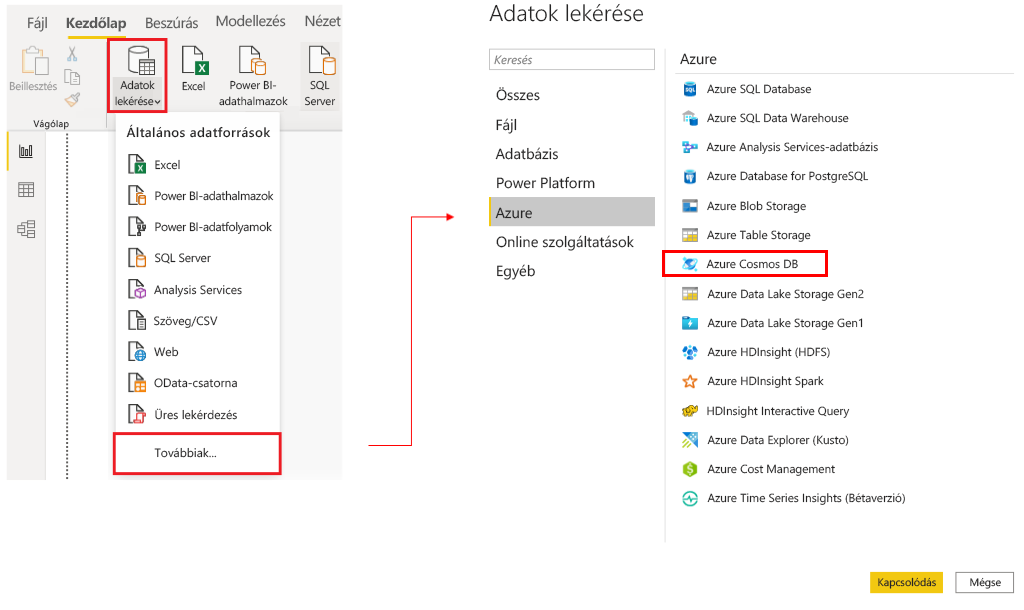This screenshot has width=1024, height=610.
Task: Select Azure Analysis Services-adatbázis icon
Action: (x=690, y=147)
